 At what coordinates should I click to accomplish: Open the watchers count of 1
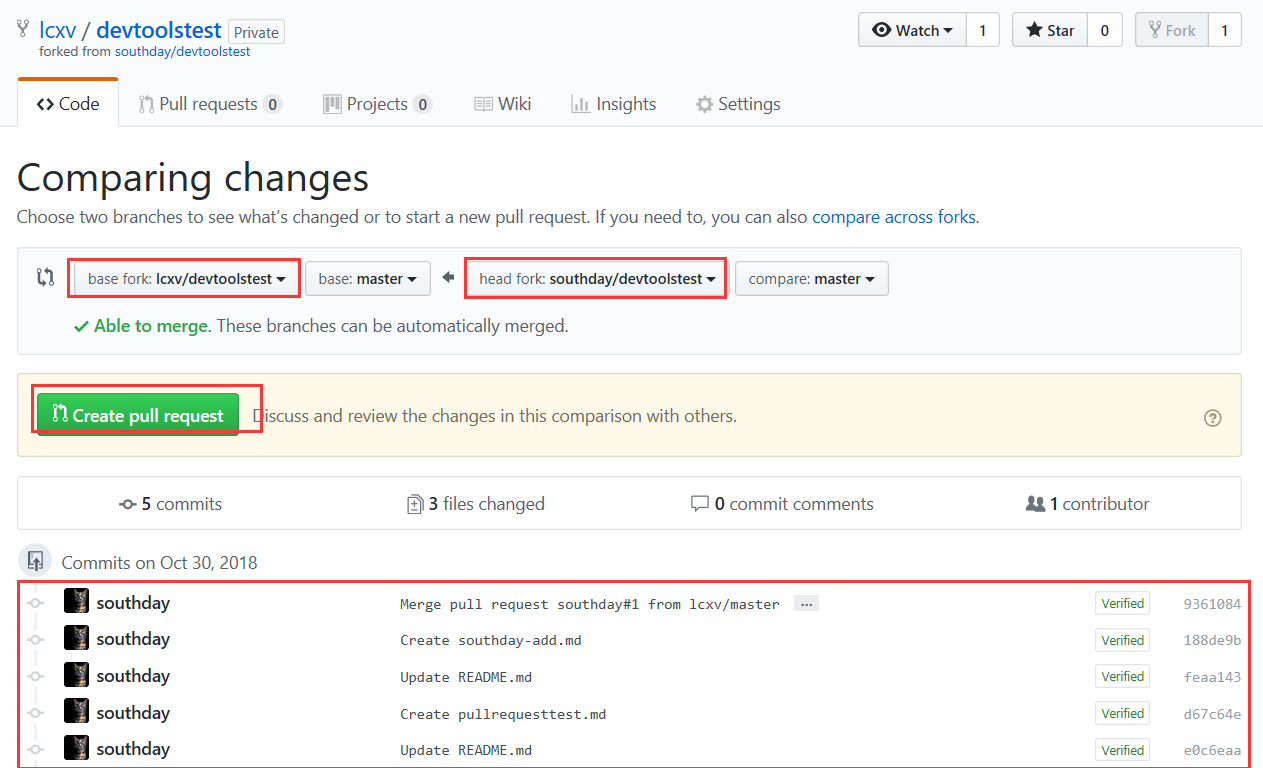click(982, 30)
